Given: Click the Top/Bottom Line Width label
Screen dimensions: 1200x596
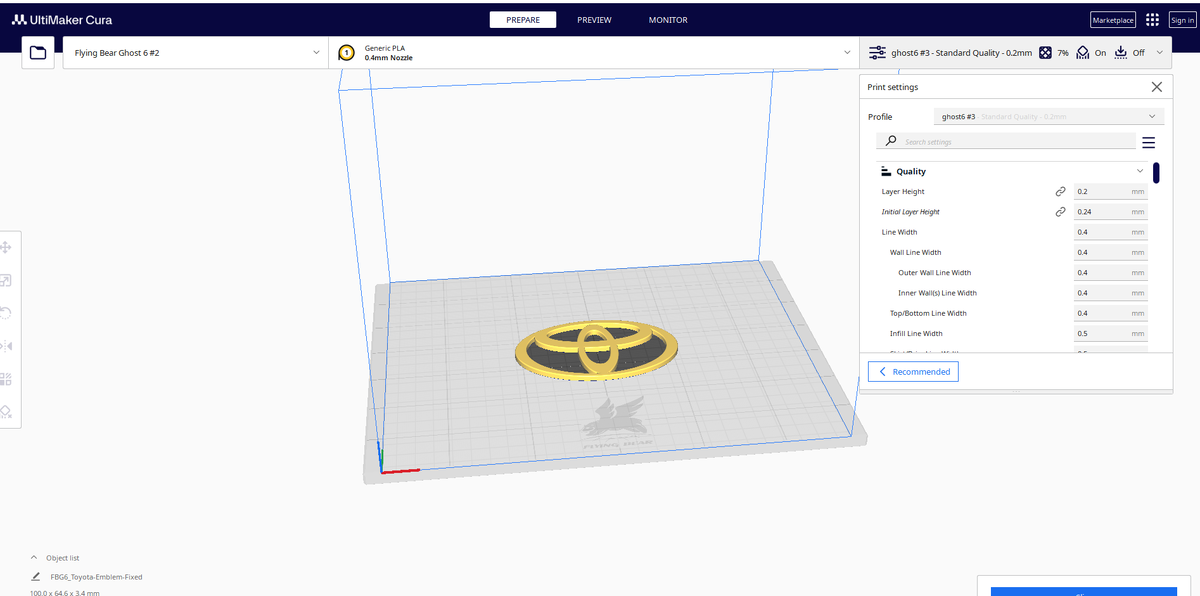Looking at the screenshot, I should (x=928, y=313).
